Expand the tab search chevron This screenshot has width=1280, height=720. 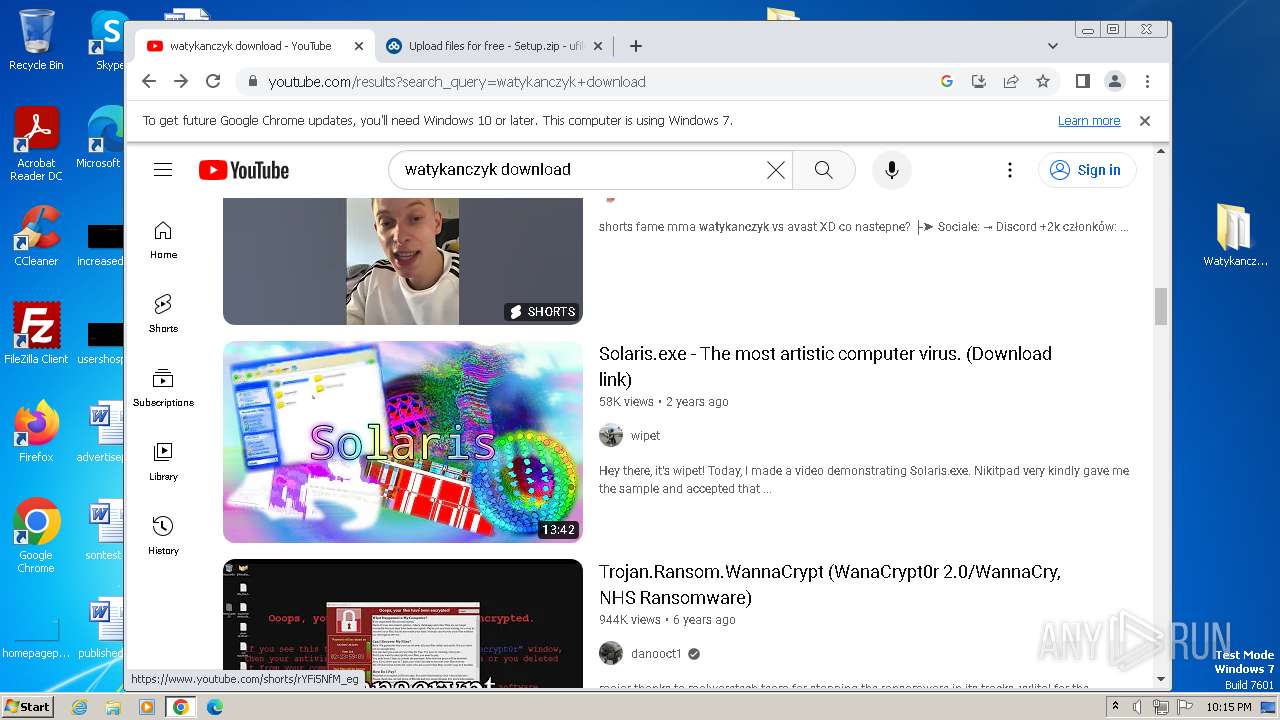[1052, 46]
